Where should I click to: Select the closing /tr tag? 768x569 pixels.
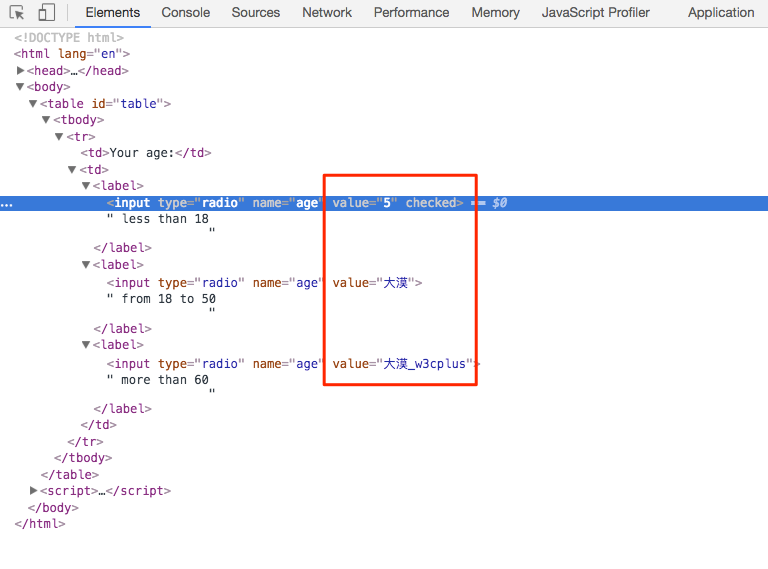point(85,442)
